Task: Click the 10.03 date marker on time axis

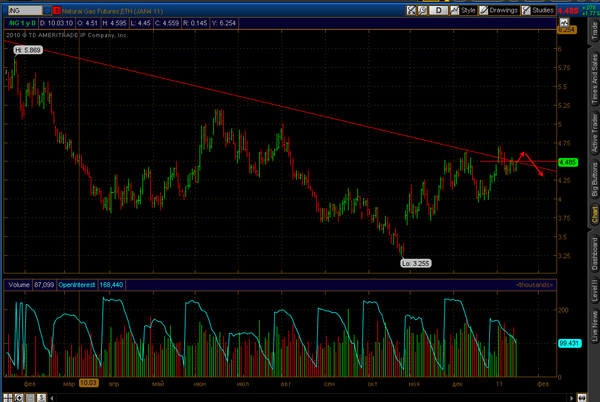Action: pos(88,382)
